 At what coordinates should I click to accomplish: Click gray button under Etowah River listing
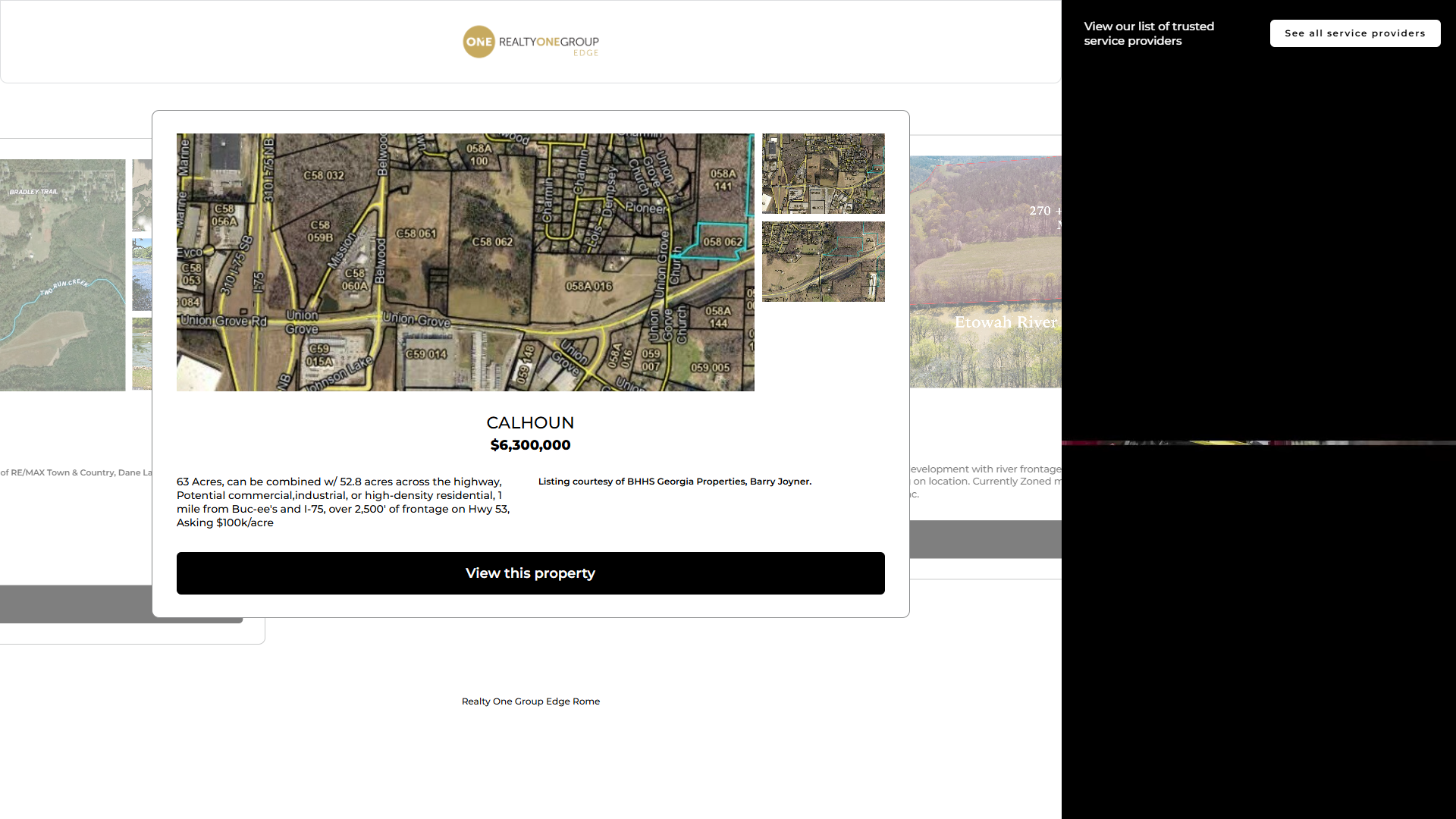pyautogui.click(x=985, y=539)
